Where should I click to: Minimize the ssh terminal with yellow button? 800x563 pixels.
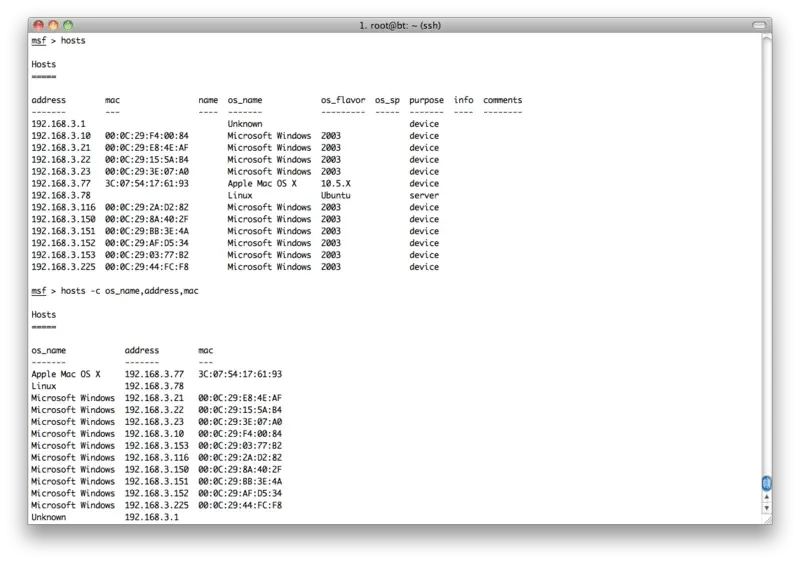click(52, 23)
